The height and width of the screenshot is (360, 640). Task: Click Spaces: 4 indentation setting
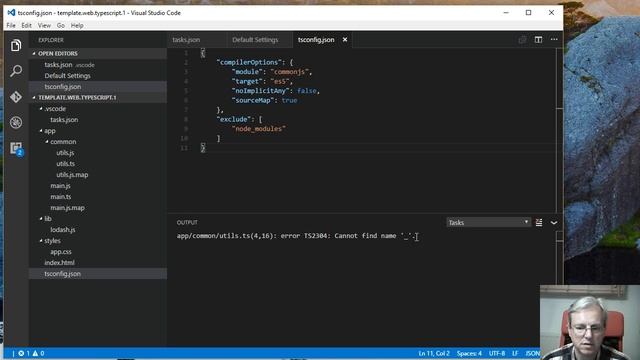point(469,353)
